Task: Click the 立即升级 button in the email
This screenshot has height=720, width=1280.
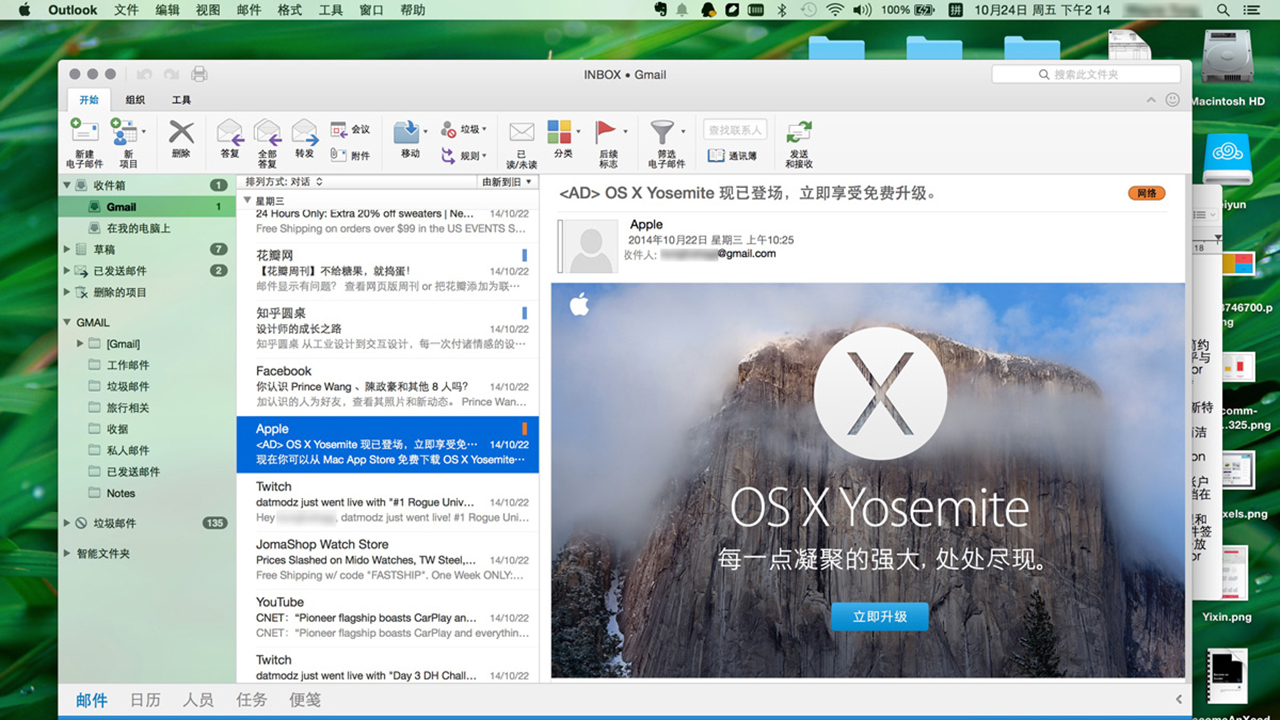Action: 879,617
